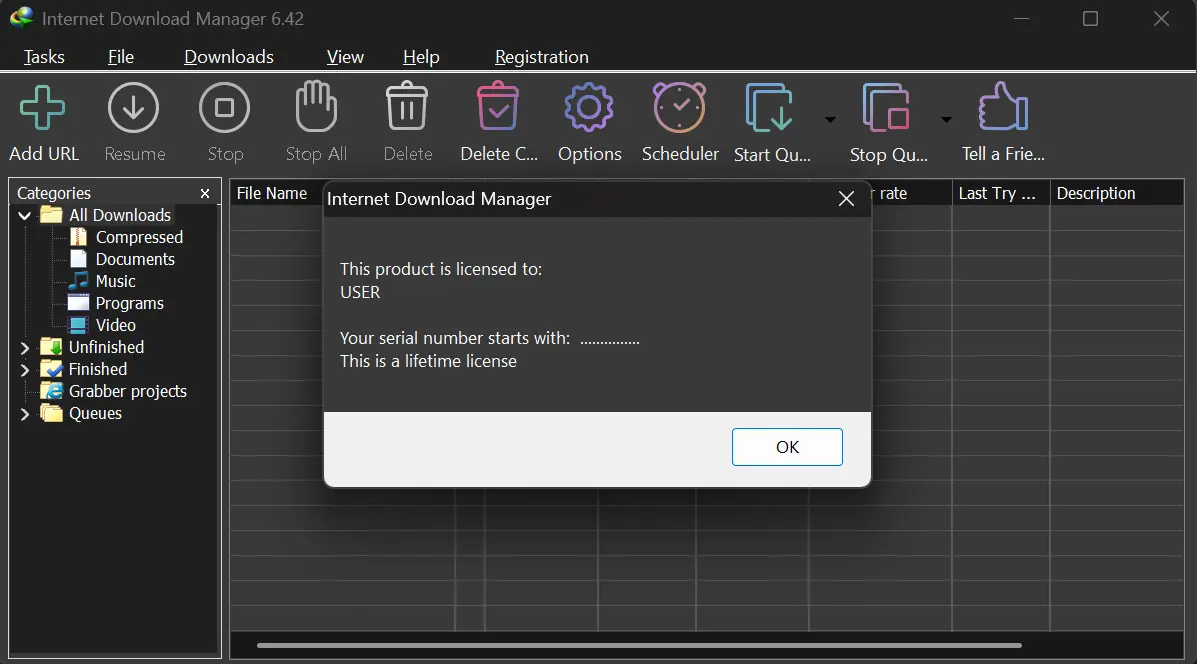Open the Stop Queue dropdown arrow

point(946,120)
